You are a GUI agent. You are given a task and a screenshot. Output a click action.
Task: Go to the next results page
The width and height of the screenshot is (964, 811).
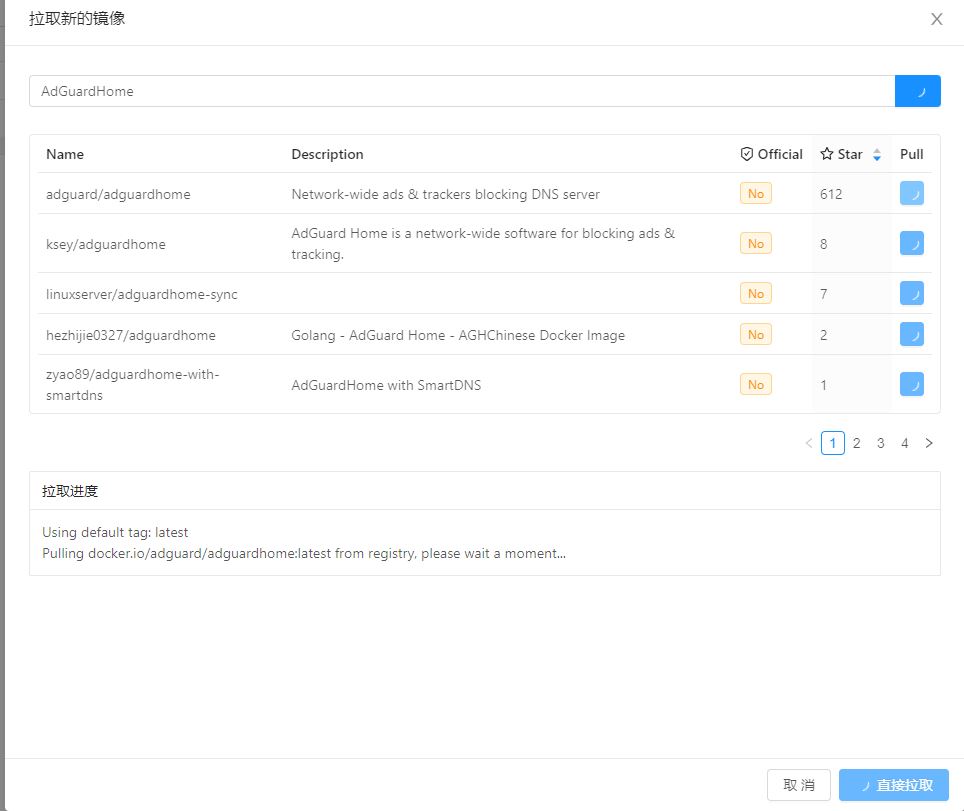click(929, 443)
